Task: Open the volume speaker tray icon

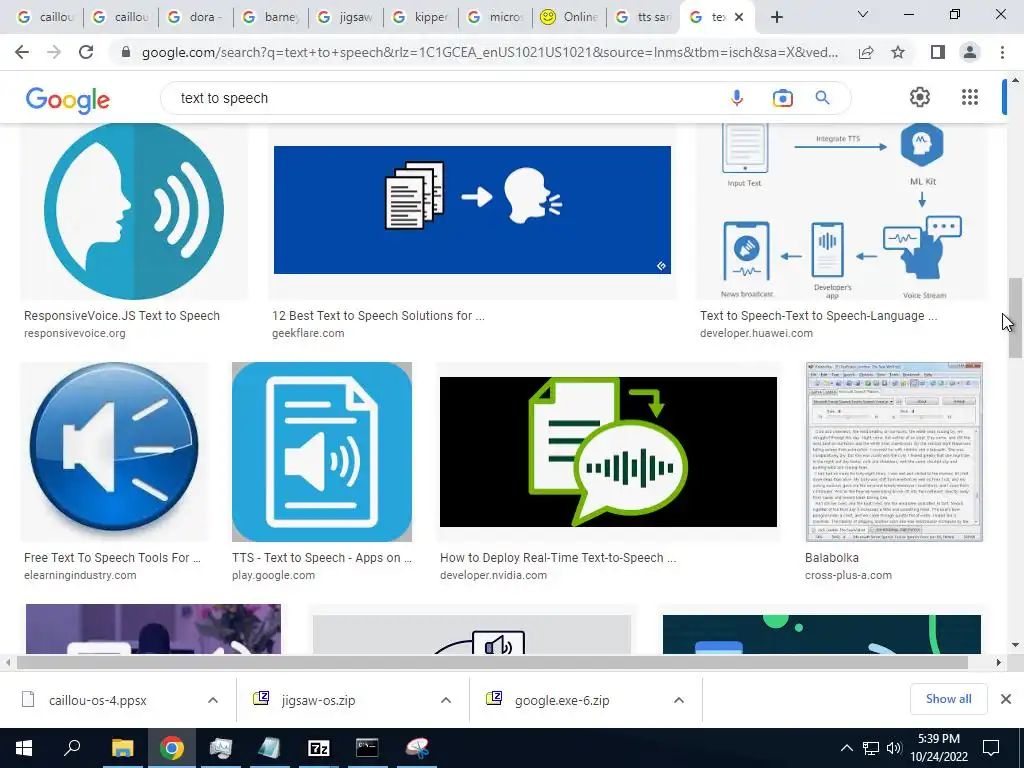Action: point(894,748)
